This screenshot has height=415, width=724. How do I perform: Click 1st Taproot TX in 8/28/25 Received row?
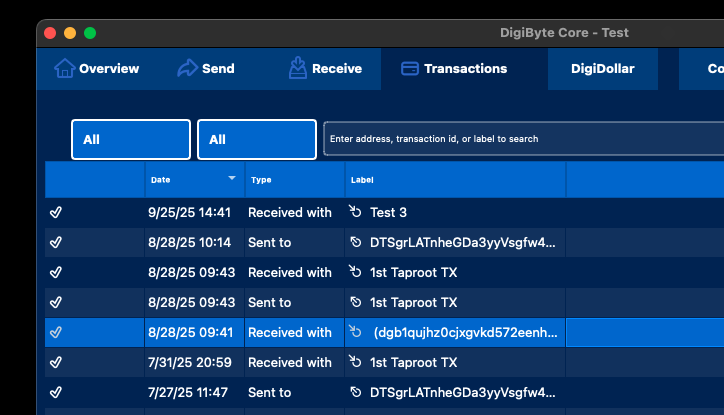coord(414,272)
